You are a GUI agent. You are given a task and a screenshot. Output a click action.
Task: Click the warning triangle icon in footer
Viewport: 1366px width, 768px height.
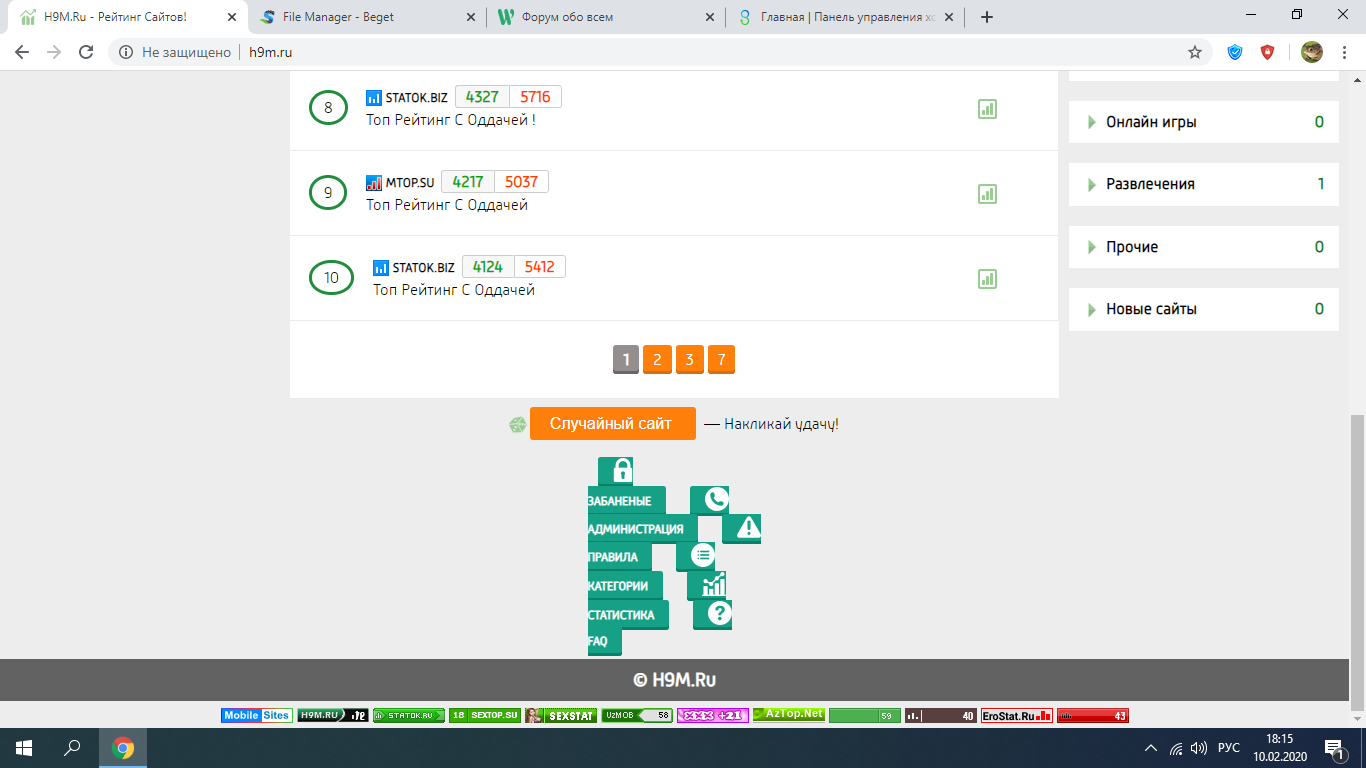click(x=741, y=528)
